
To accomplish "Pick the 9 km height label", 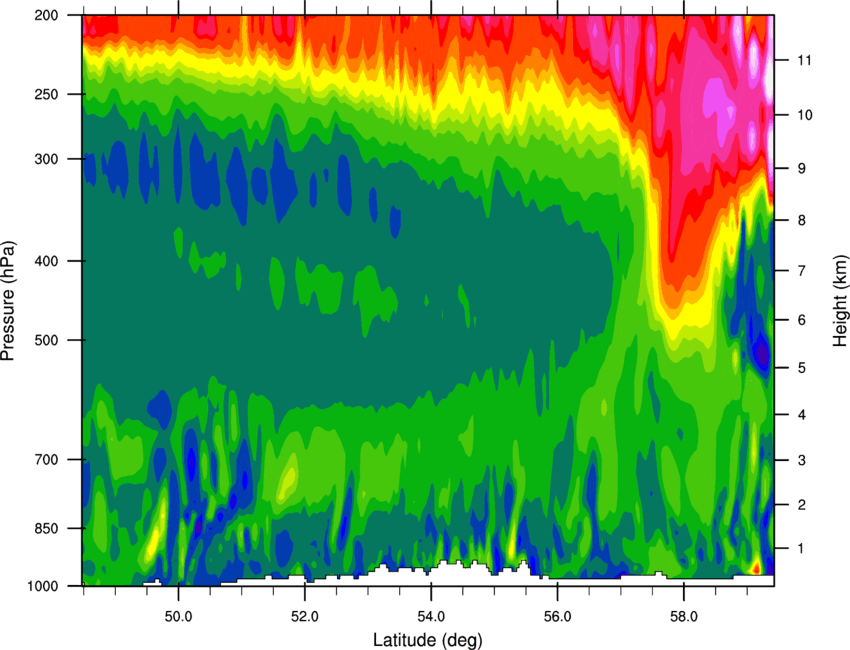I will click(x=801, y=169).
